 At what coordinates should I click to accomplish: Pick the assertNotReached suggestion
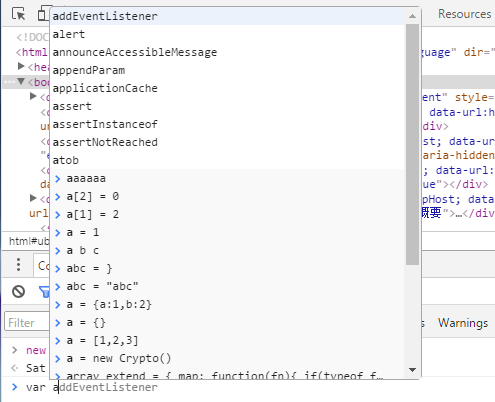click(227, 142)
